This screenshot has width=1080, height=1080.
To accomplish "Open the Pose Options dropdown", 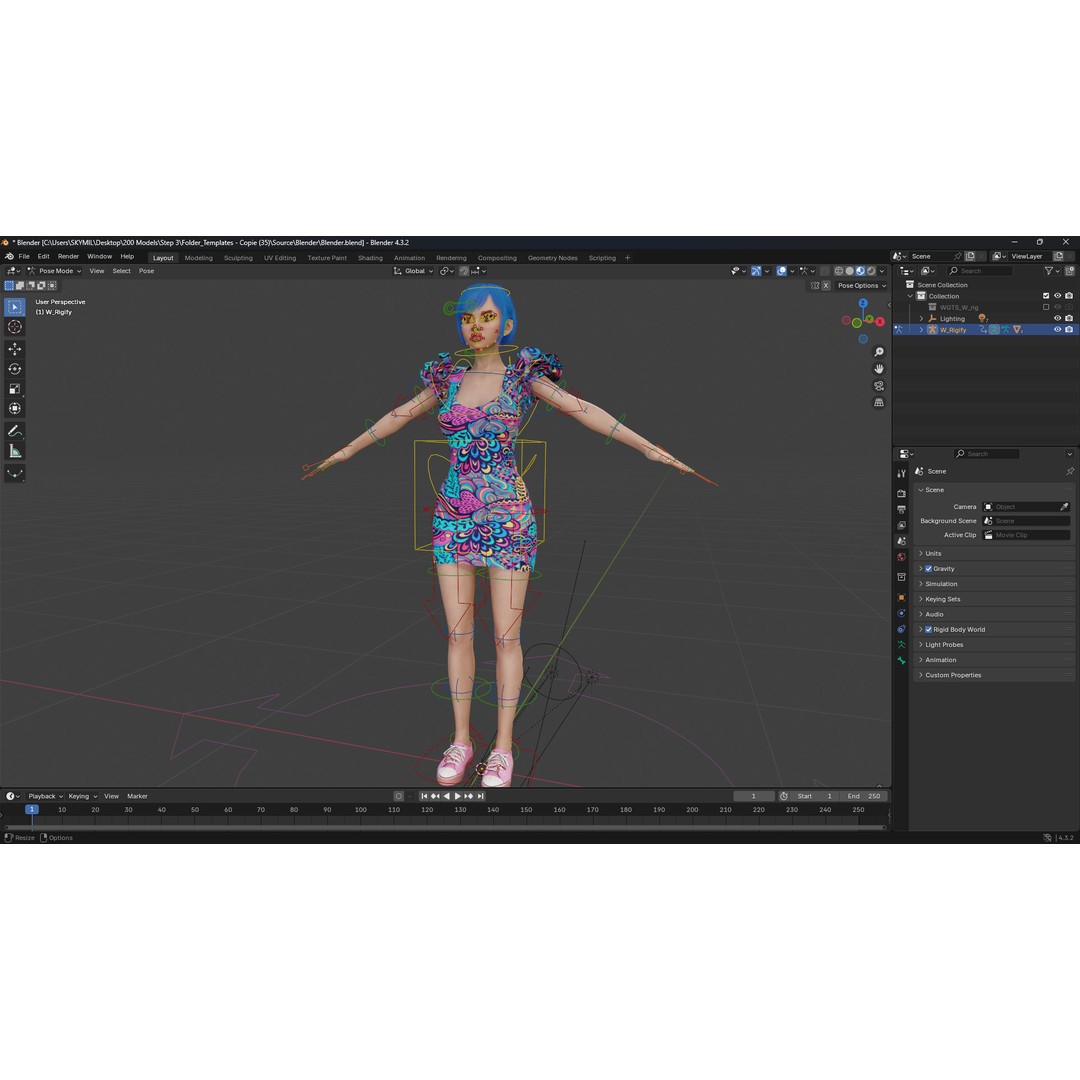I will click(x=862, y=286).
